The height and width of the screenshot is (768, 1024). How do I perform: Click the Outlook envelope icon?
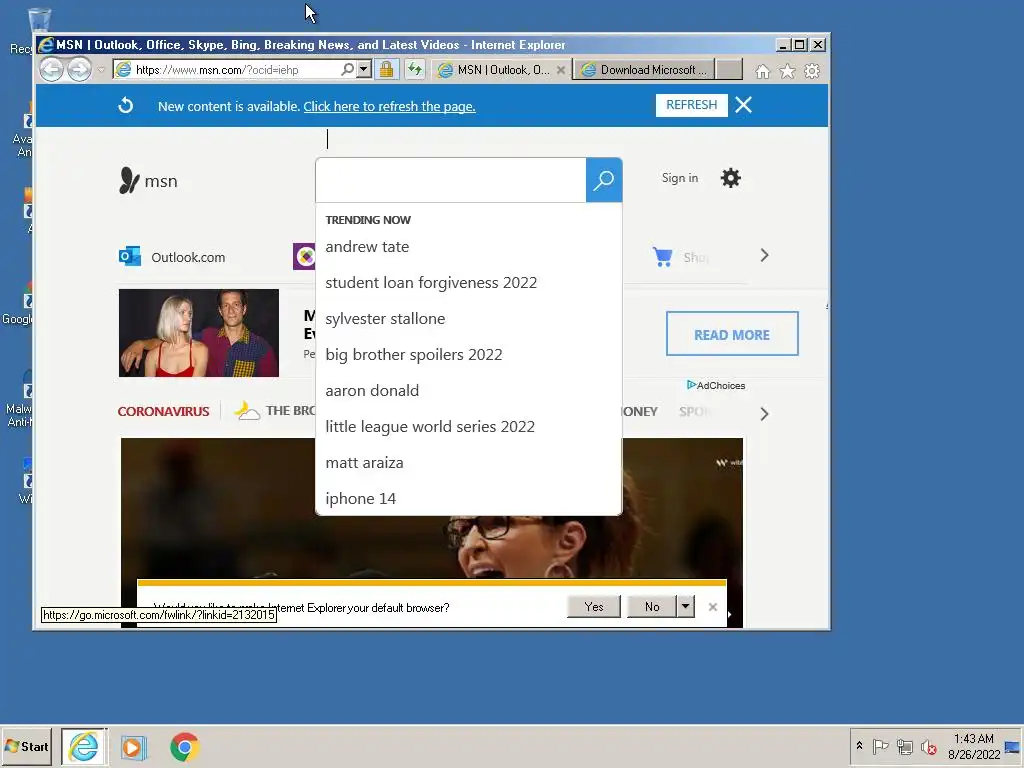coord(130,256)
